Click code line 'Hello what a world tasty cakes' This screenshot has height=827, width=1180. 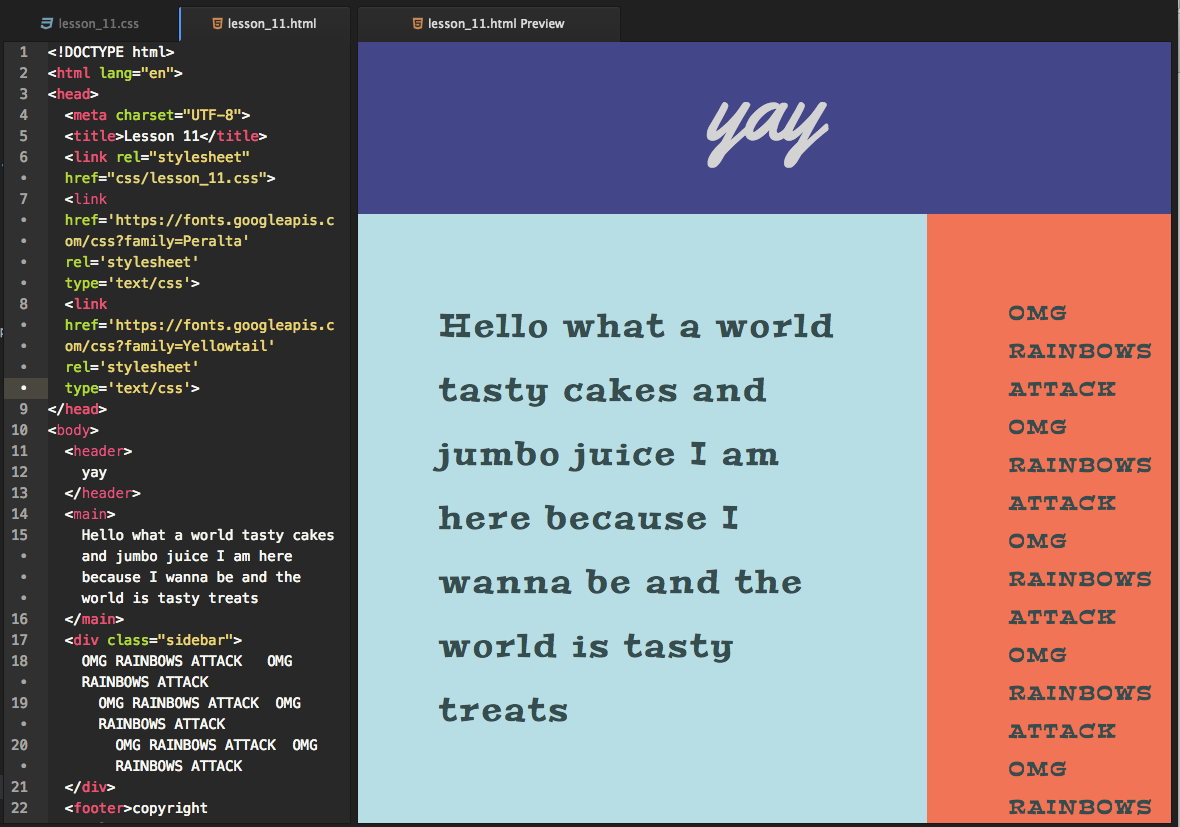pos(208,535)
